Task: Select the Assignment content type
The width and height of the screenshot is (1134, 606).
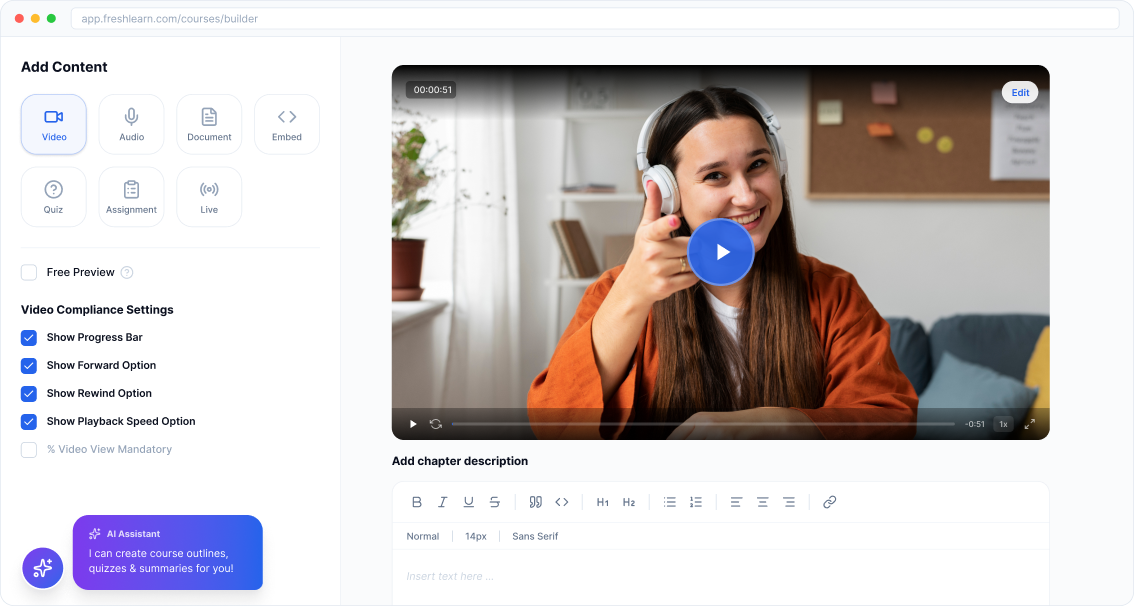Action: pos(131,197)
